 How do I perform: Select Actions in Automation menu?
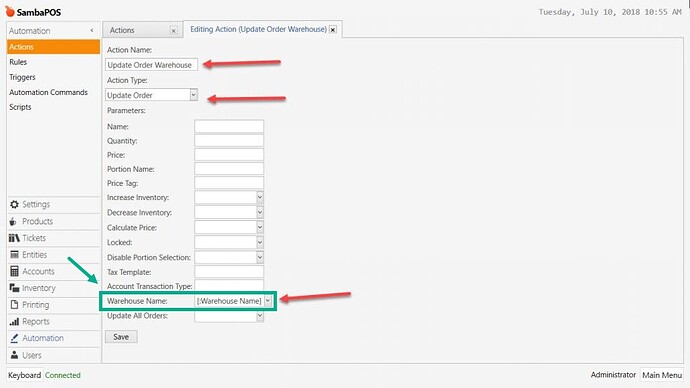click(x=53, y=47)
